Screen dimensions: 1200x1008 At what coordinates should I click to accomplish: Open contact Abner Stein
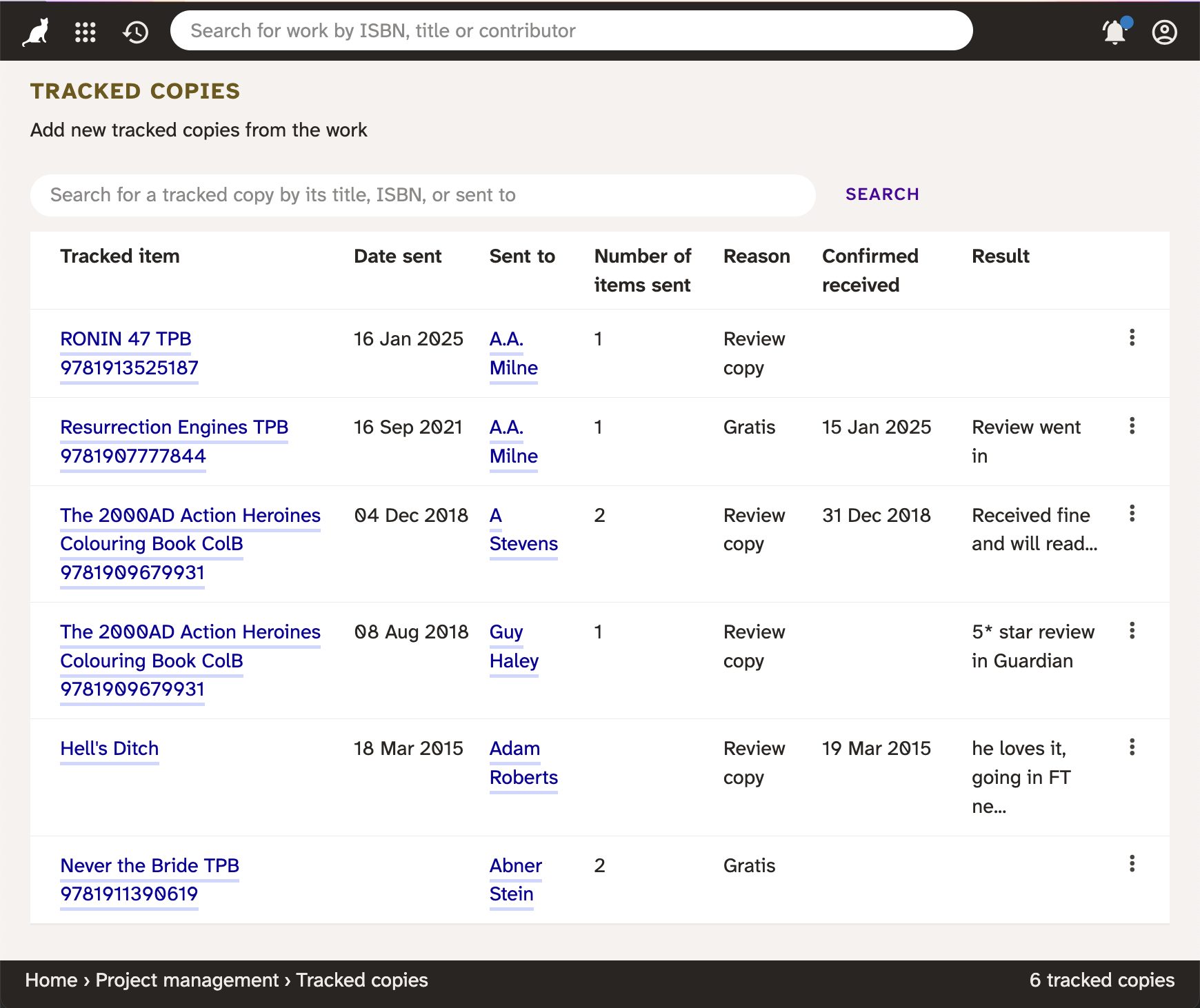[x=515, y=879]
